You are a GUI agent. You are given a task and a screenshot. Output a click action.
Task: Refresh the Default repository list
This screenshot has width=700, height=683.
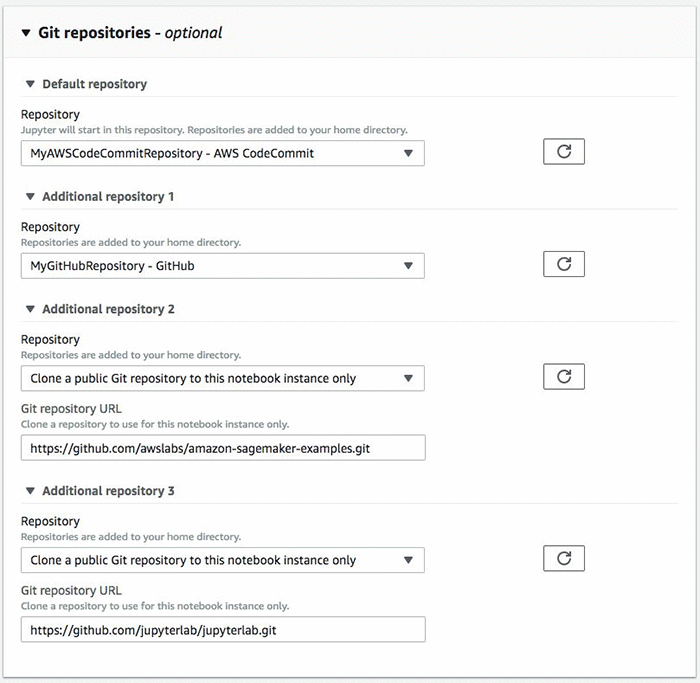pyautogui.click(x=563, y=152)
